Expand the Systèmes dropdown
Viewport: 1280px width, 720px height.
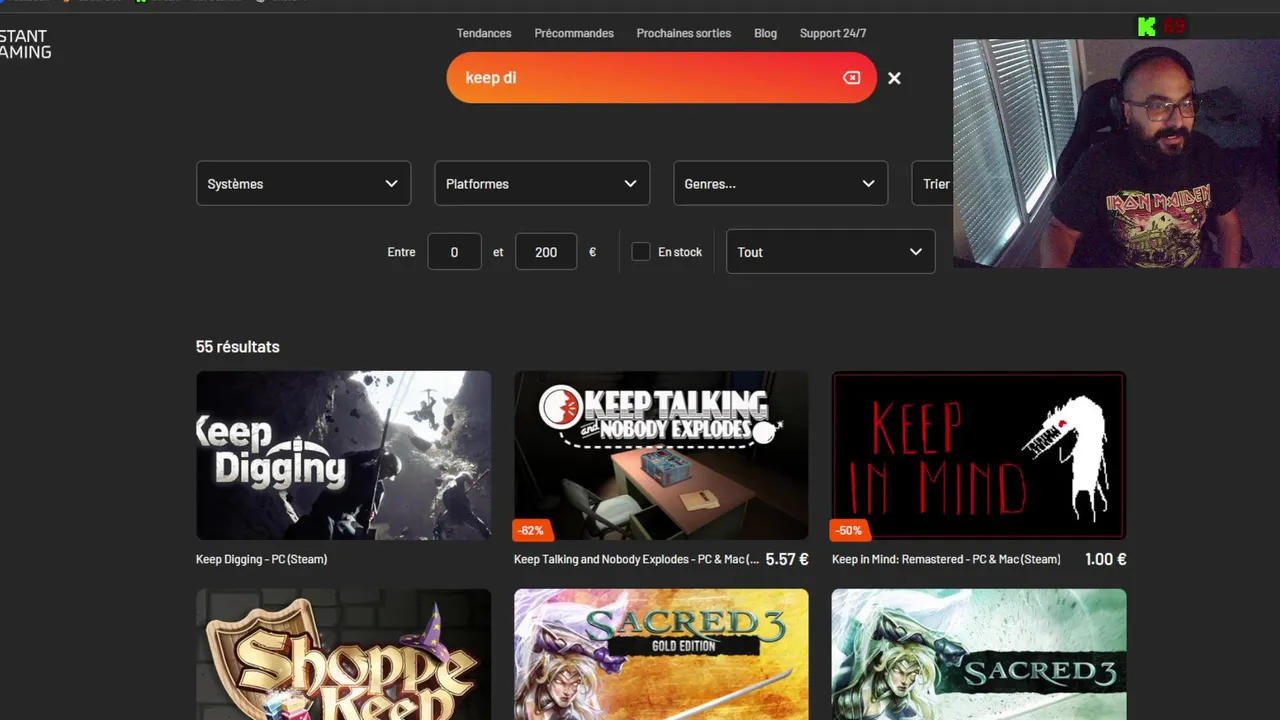coord(303,184)
